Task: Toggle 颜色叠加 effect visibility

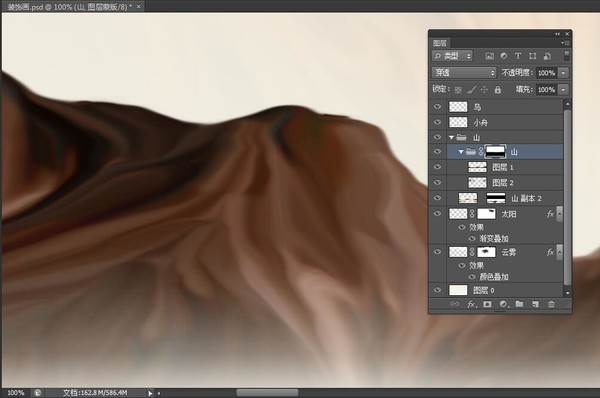Action: coord(472,277)
